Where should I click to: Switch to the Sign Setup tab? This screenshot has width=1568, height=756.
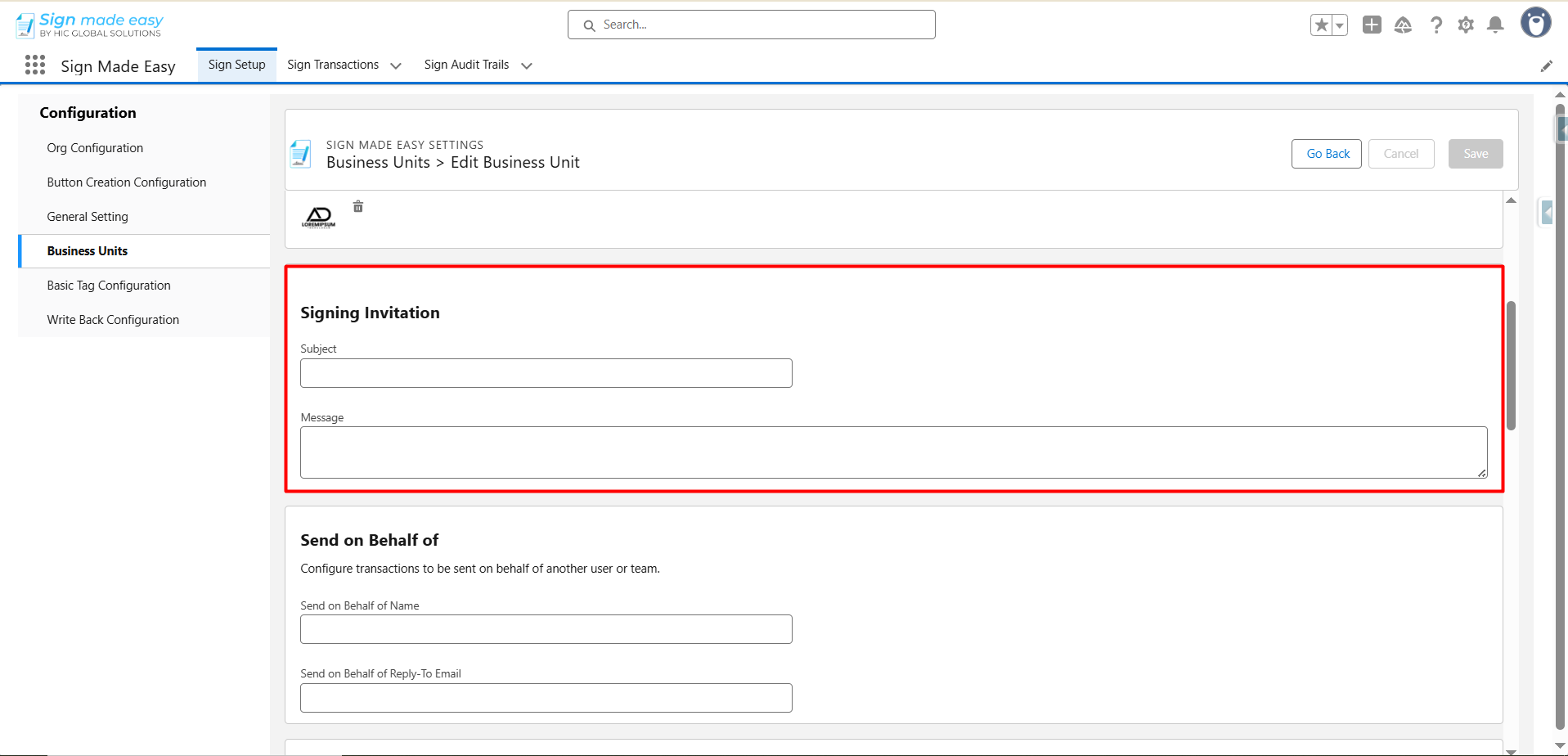(236, 65)
